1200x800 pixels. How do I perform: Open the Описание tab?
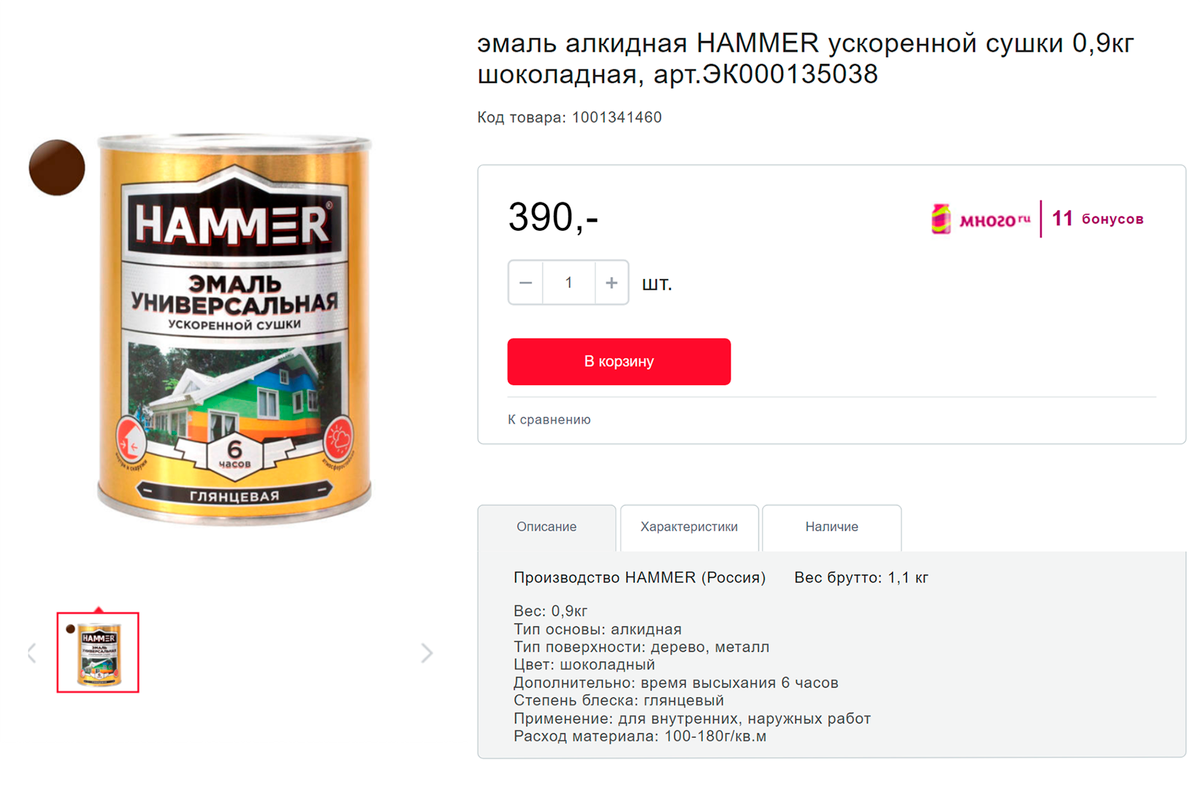click(x=547, y=527)
